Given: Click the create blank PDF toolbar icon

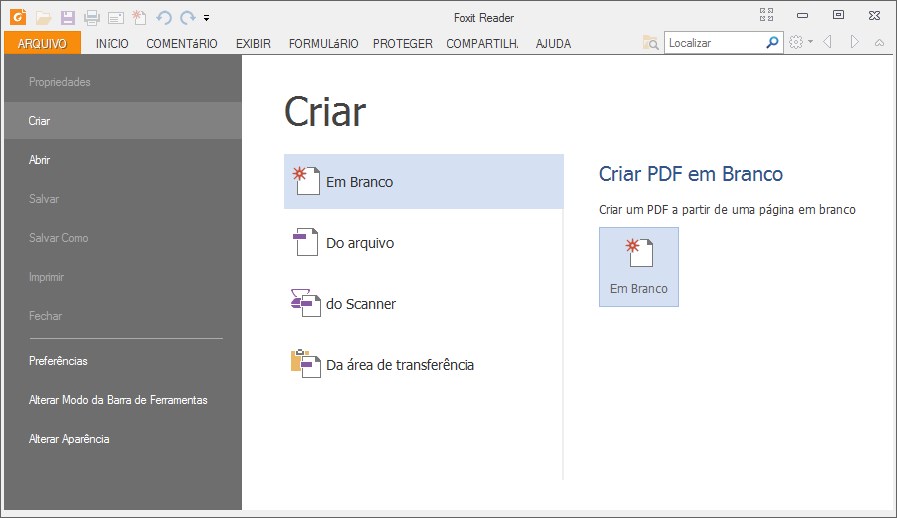Looking at the screenshot, I should [x=139, y=18].
